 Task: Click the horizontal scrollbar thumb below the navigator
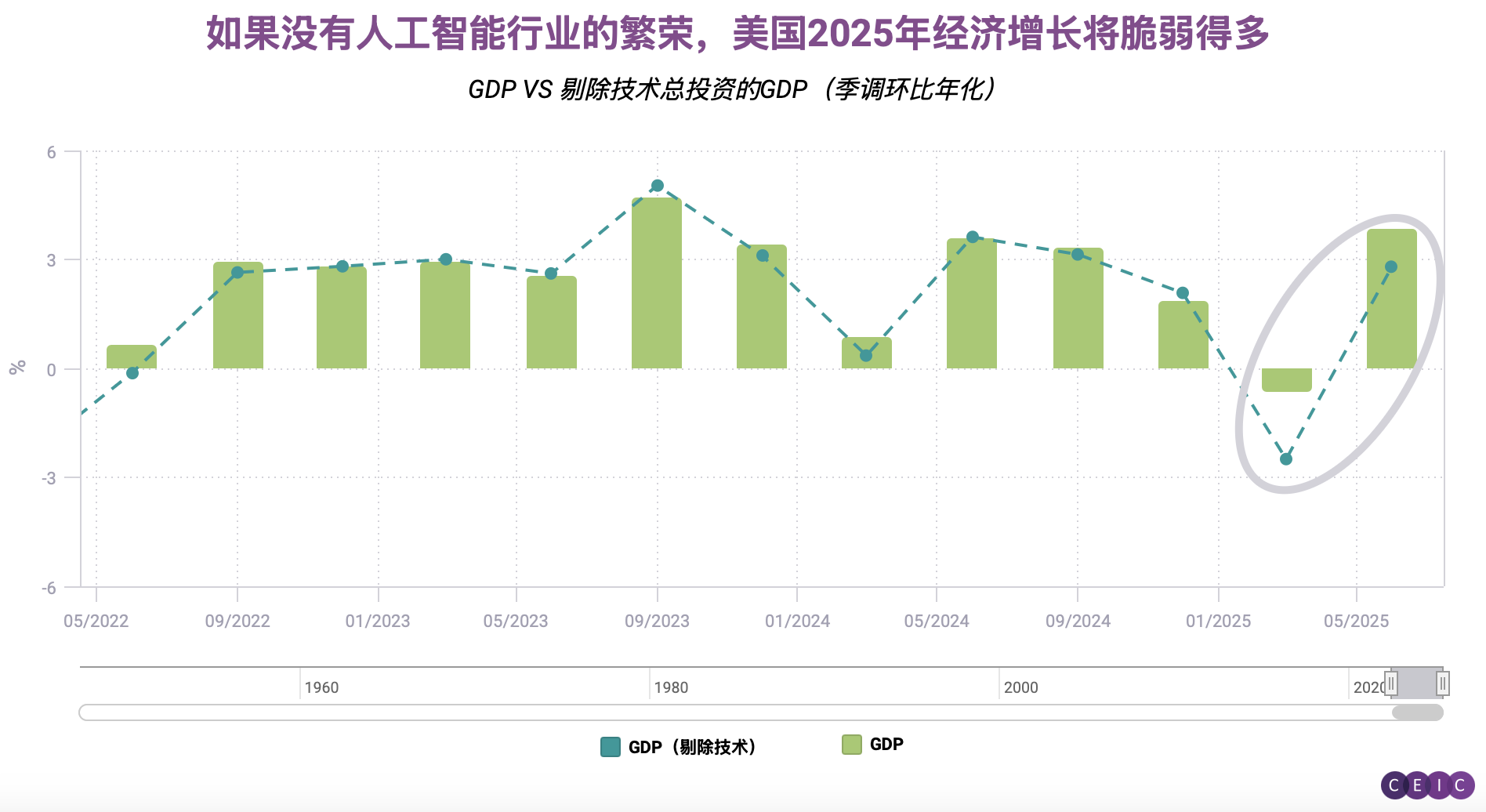1417,712
